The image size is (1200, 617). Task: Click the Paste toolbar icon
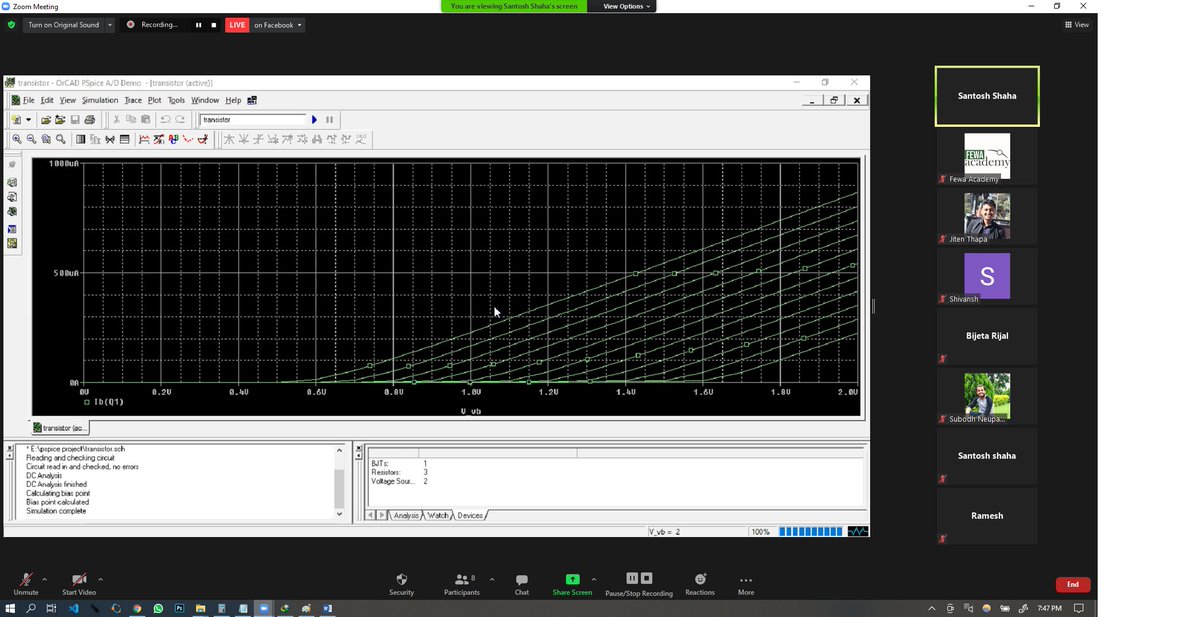(146, 119)
